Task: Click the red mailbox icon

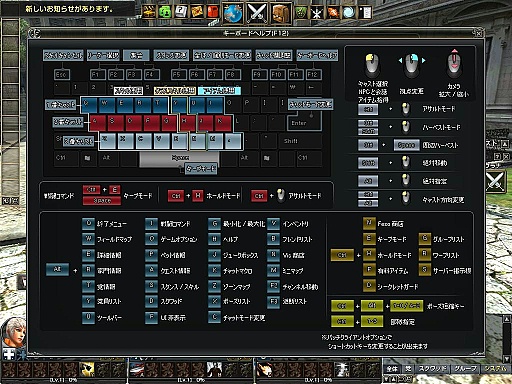Action: [x=213, y=12]
